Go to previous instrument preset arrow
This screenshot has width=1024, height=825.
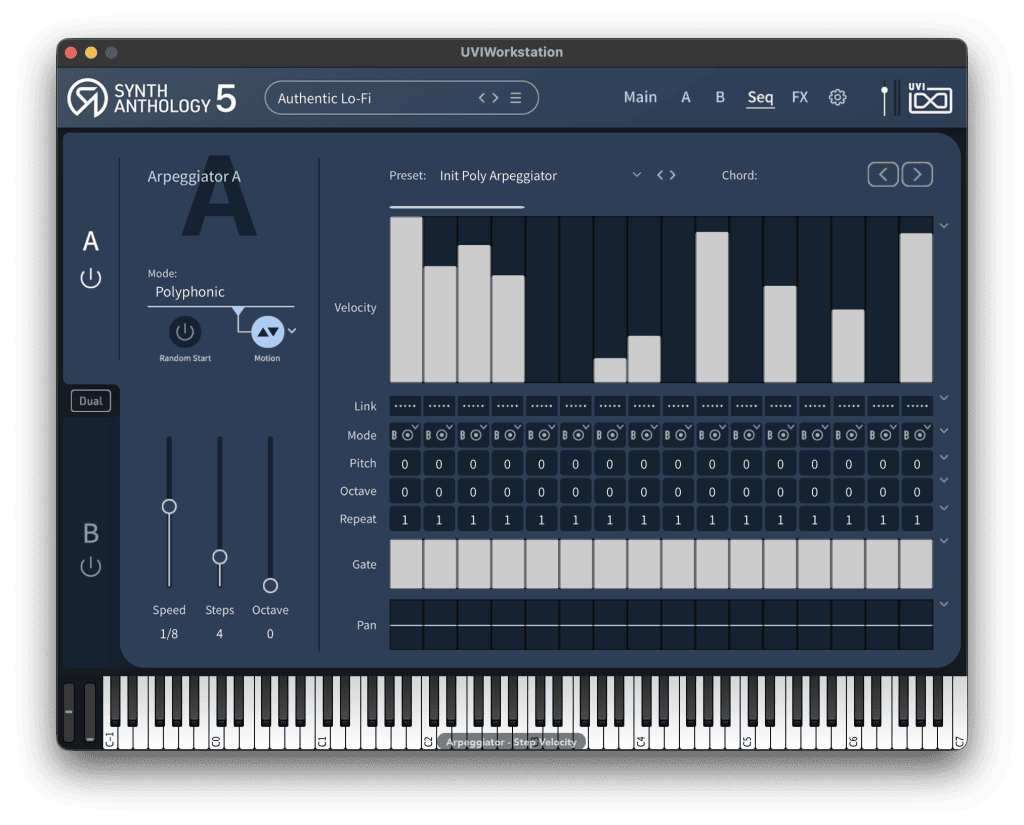483,98
